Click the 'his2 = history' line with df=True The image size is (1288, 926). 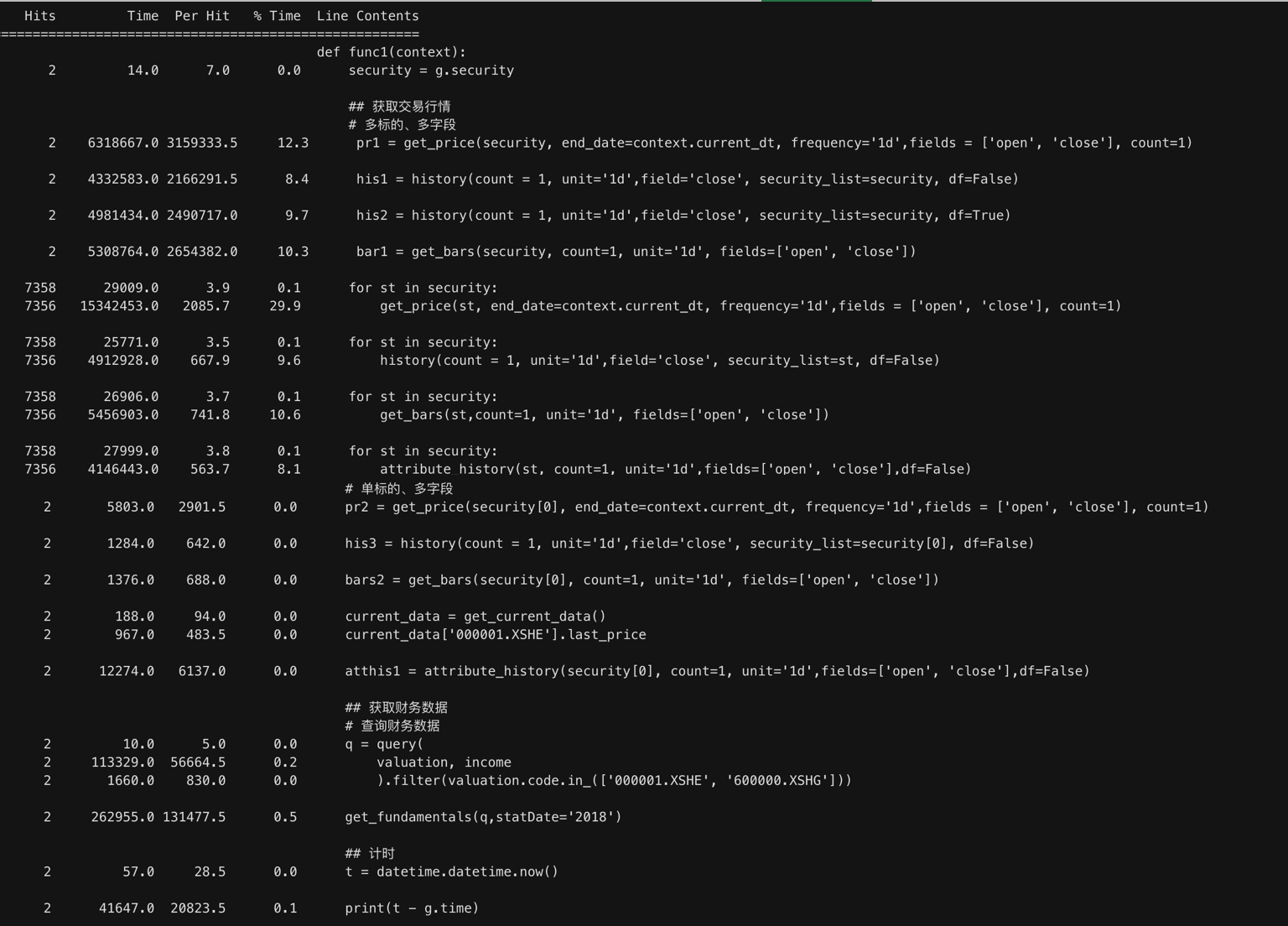pyautogui.click(x=683, y=216)
